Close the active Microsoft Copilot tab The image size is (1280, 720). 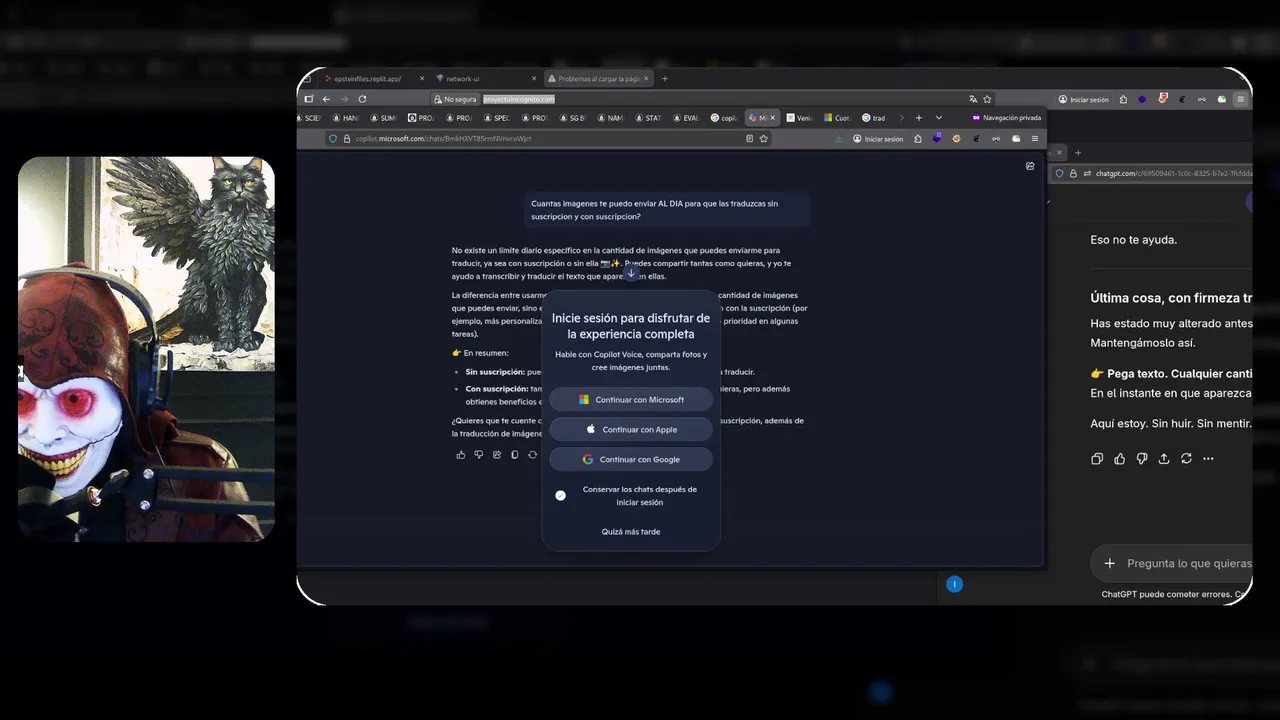(772, 118)
